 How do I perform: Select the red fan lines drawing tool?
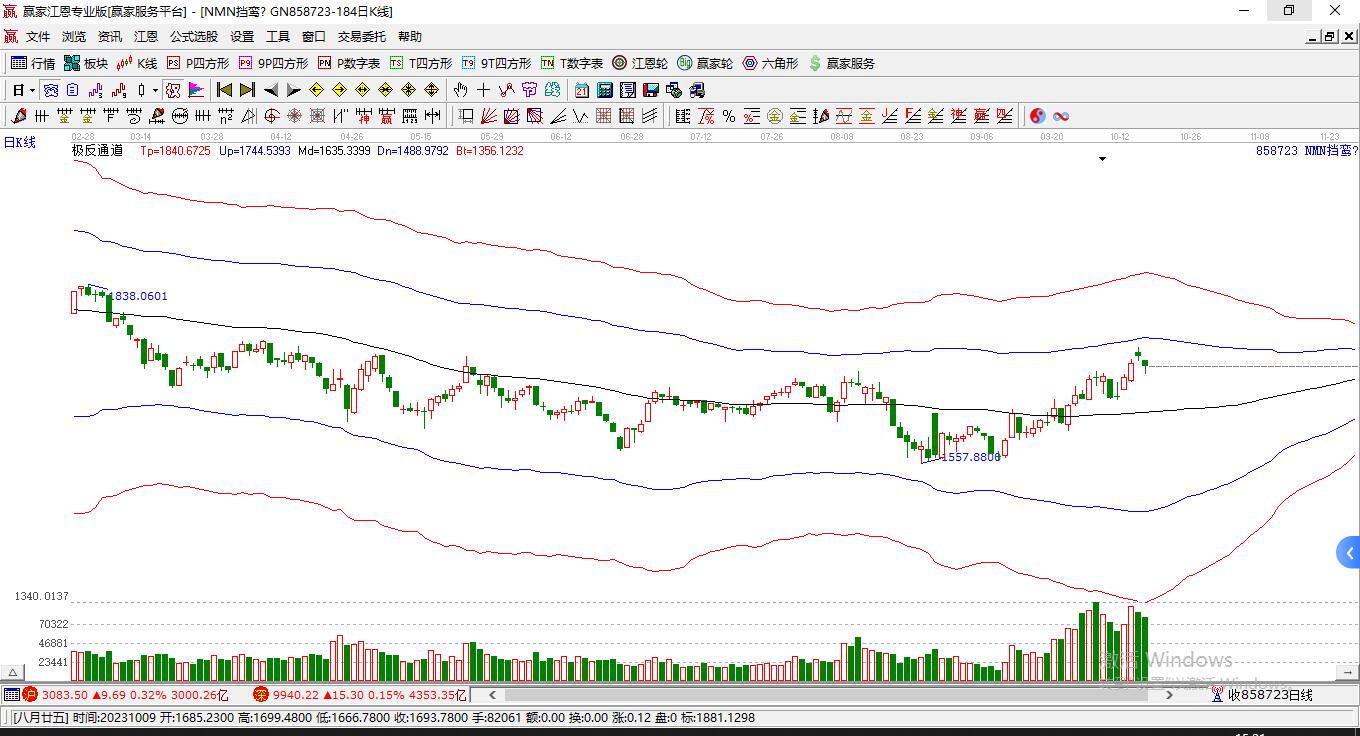[488, 116]
